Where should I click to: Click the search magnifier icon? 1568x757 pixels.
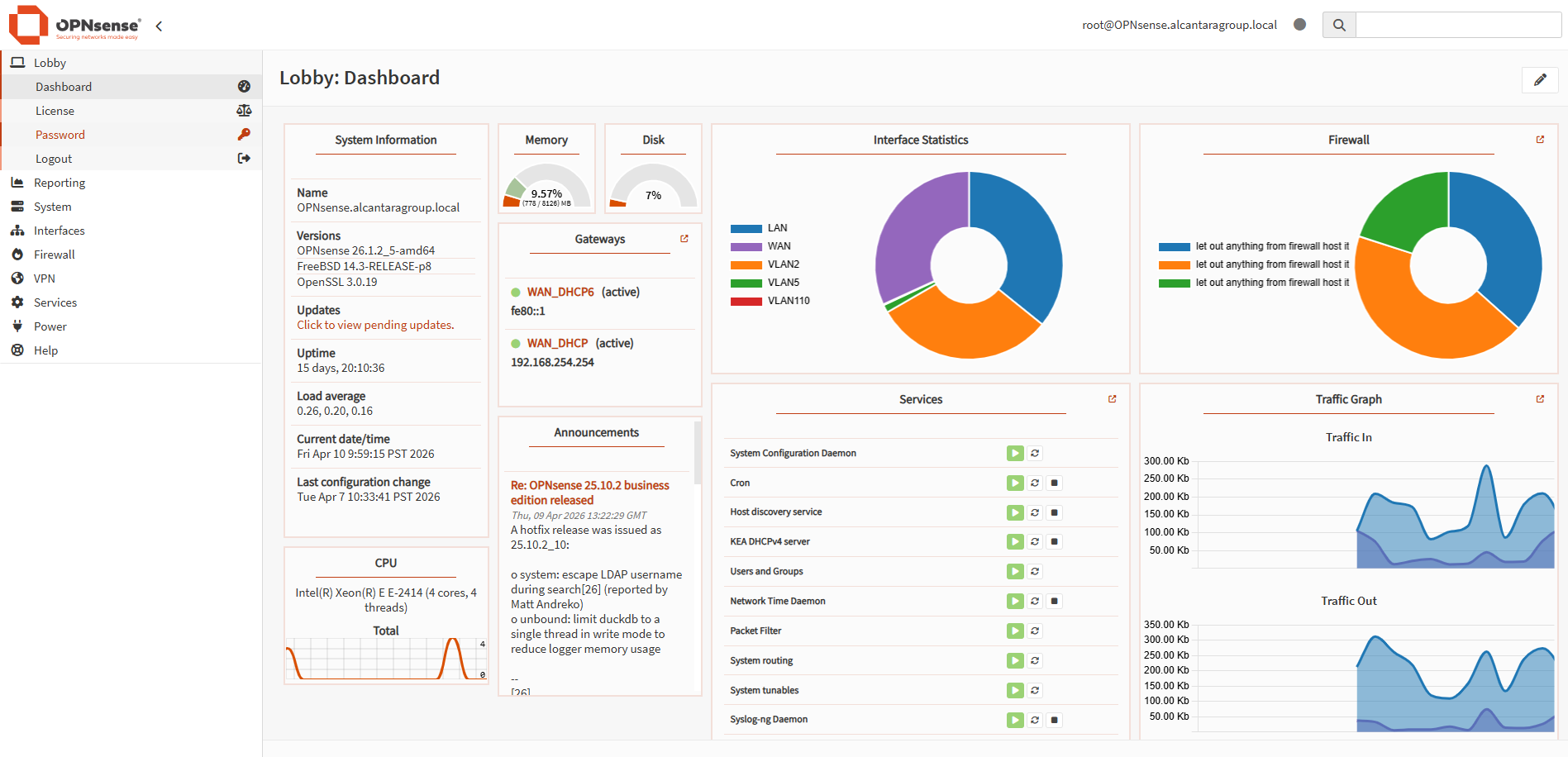point(1338,24)
